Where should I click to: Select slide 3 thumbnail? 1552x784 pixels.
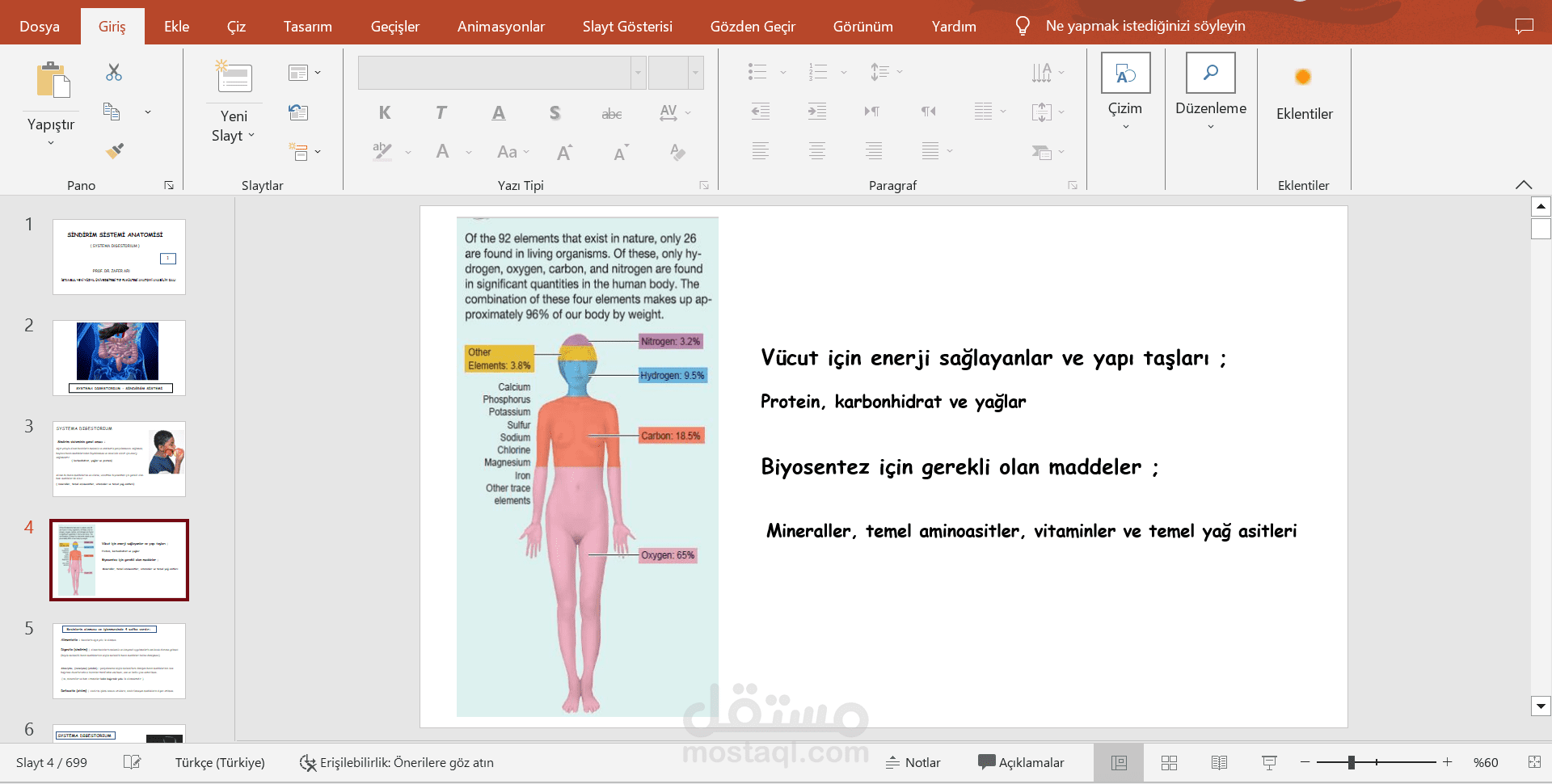click(119, 458)
